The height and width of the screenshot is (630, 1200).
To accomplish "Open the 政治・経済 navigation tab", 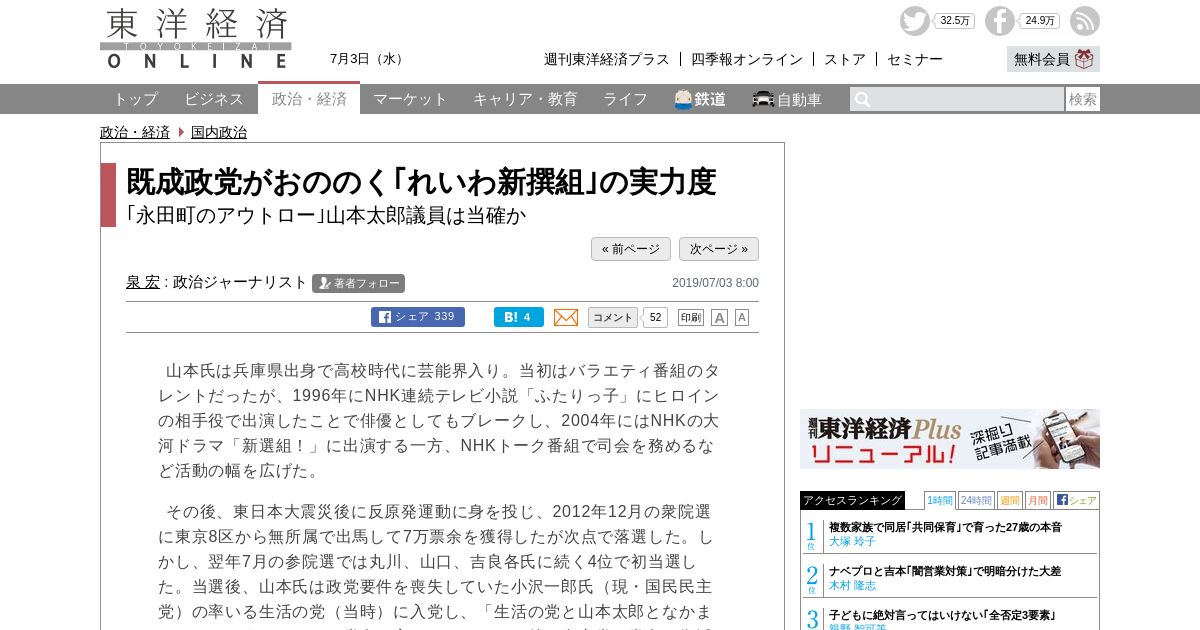I will click(309, 99).
